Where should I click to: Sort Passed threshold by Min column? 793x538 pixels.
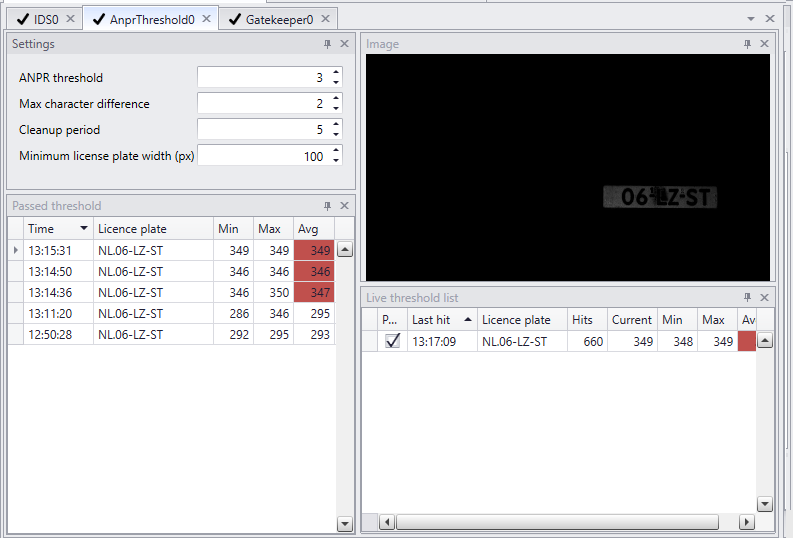pos(233,229)
